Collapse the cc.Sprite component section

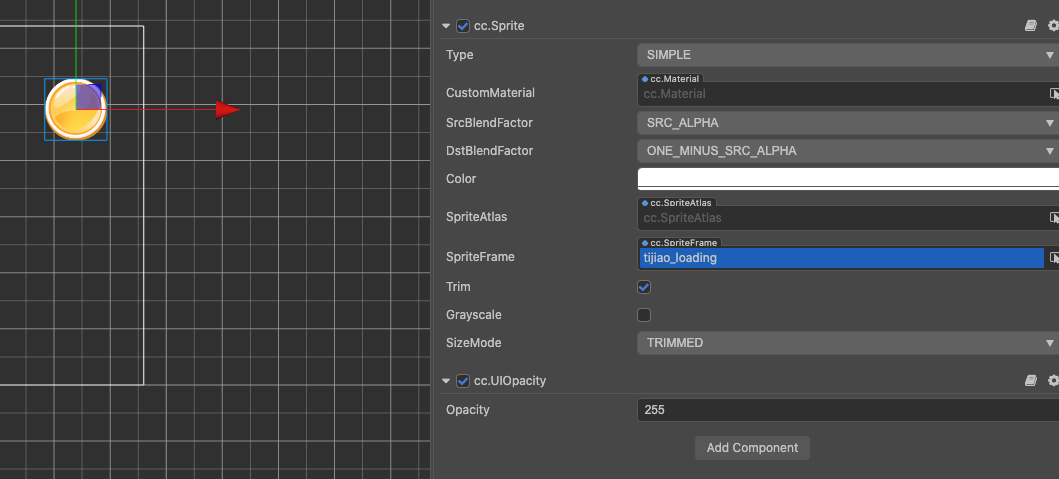point(446,26)
